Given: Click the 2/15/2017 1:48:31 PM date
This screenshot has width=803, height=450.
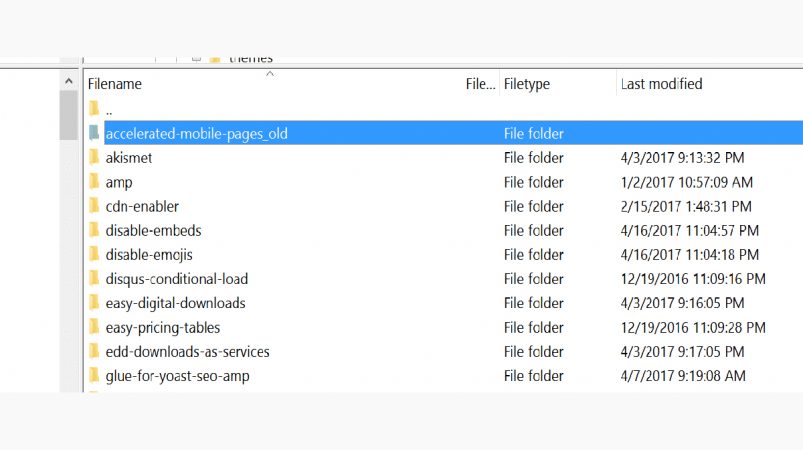Looking at the screenshot, I should click(686, 206).
